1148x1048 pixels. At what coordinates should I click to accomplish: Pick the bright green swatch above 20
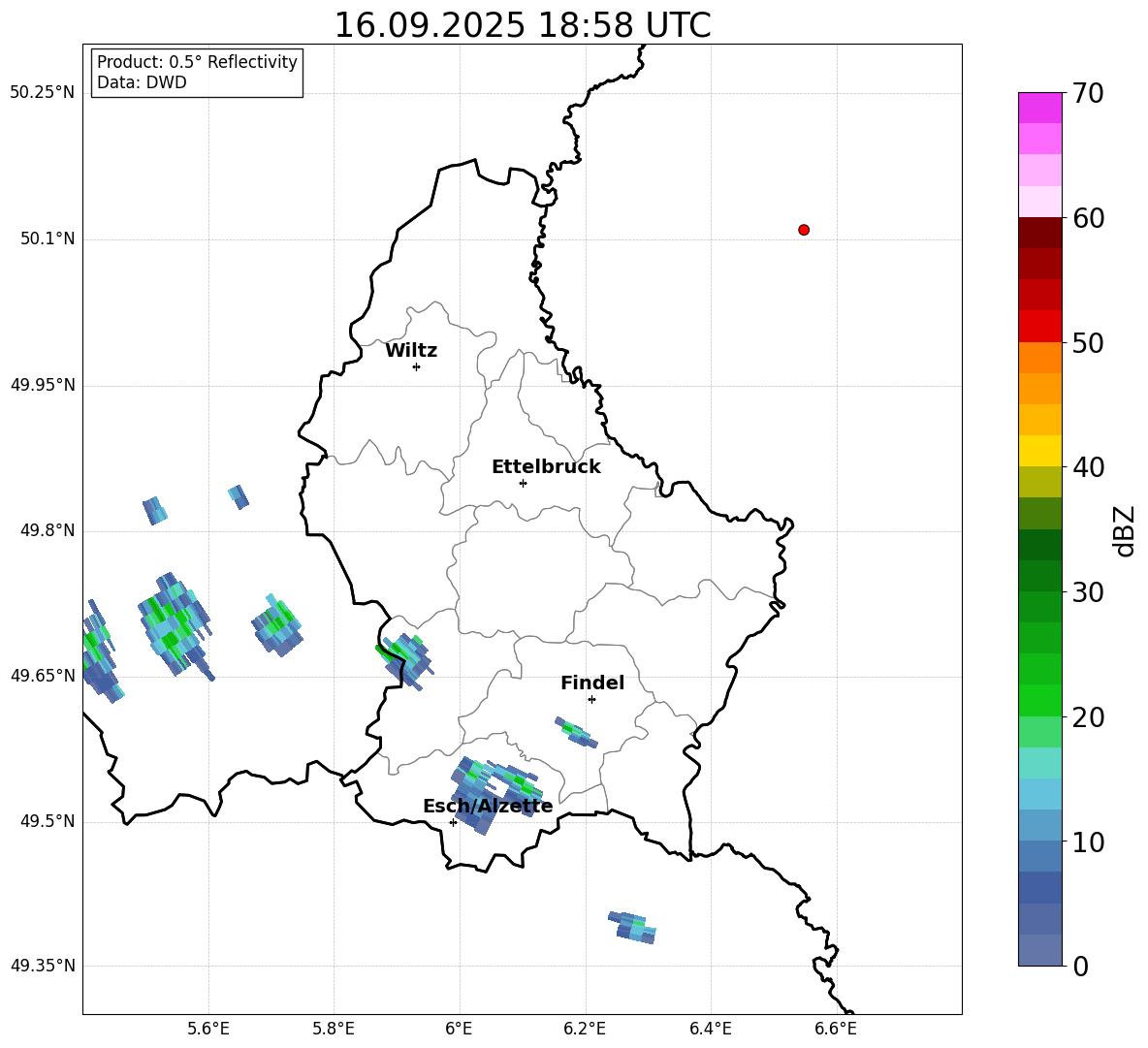[x=1039, y=700]
